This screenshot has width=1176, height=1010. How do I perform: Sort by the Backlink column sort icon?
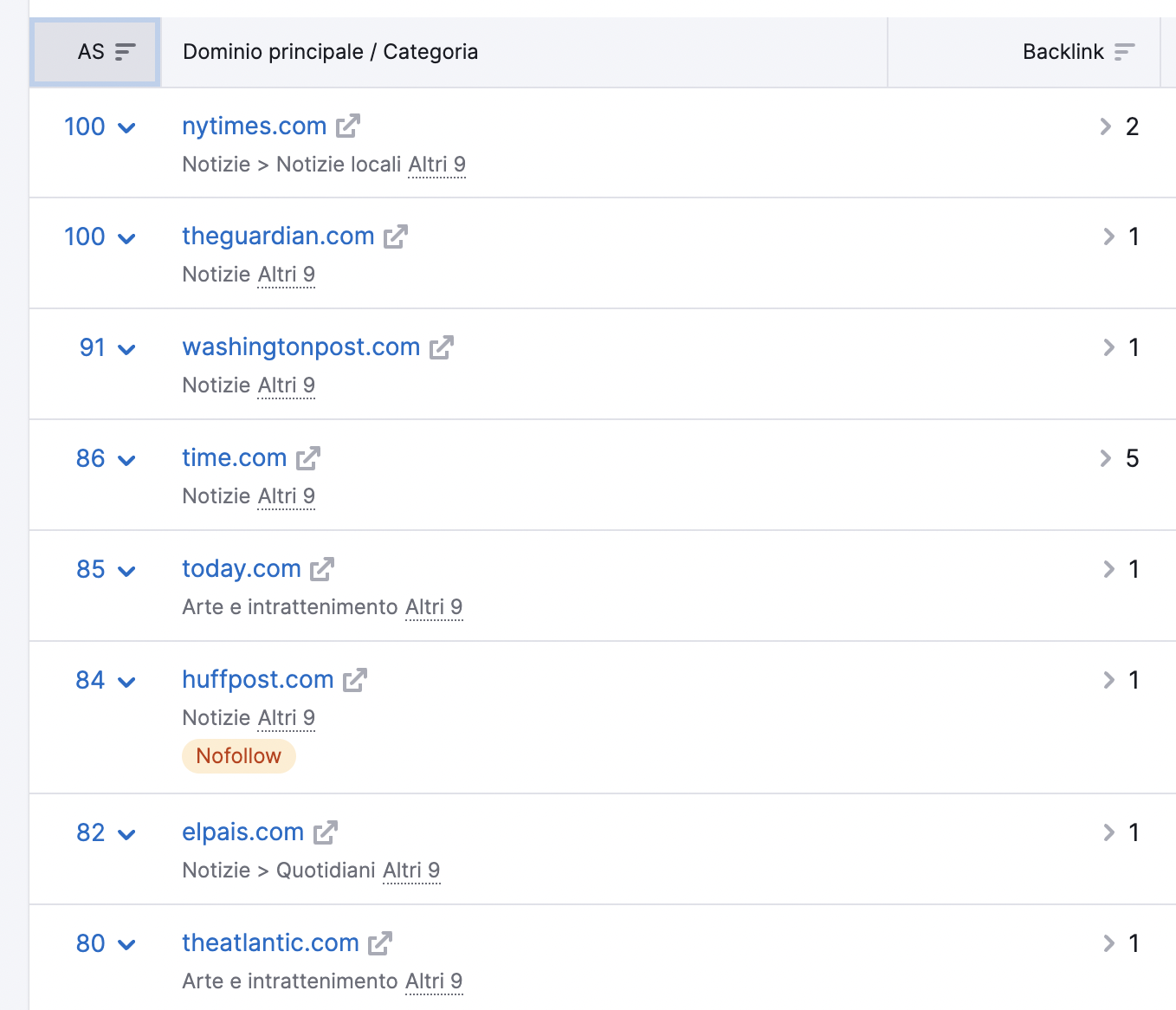tap(1124, 52)
